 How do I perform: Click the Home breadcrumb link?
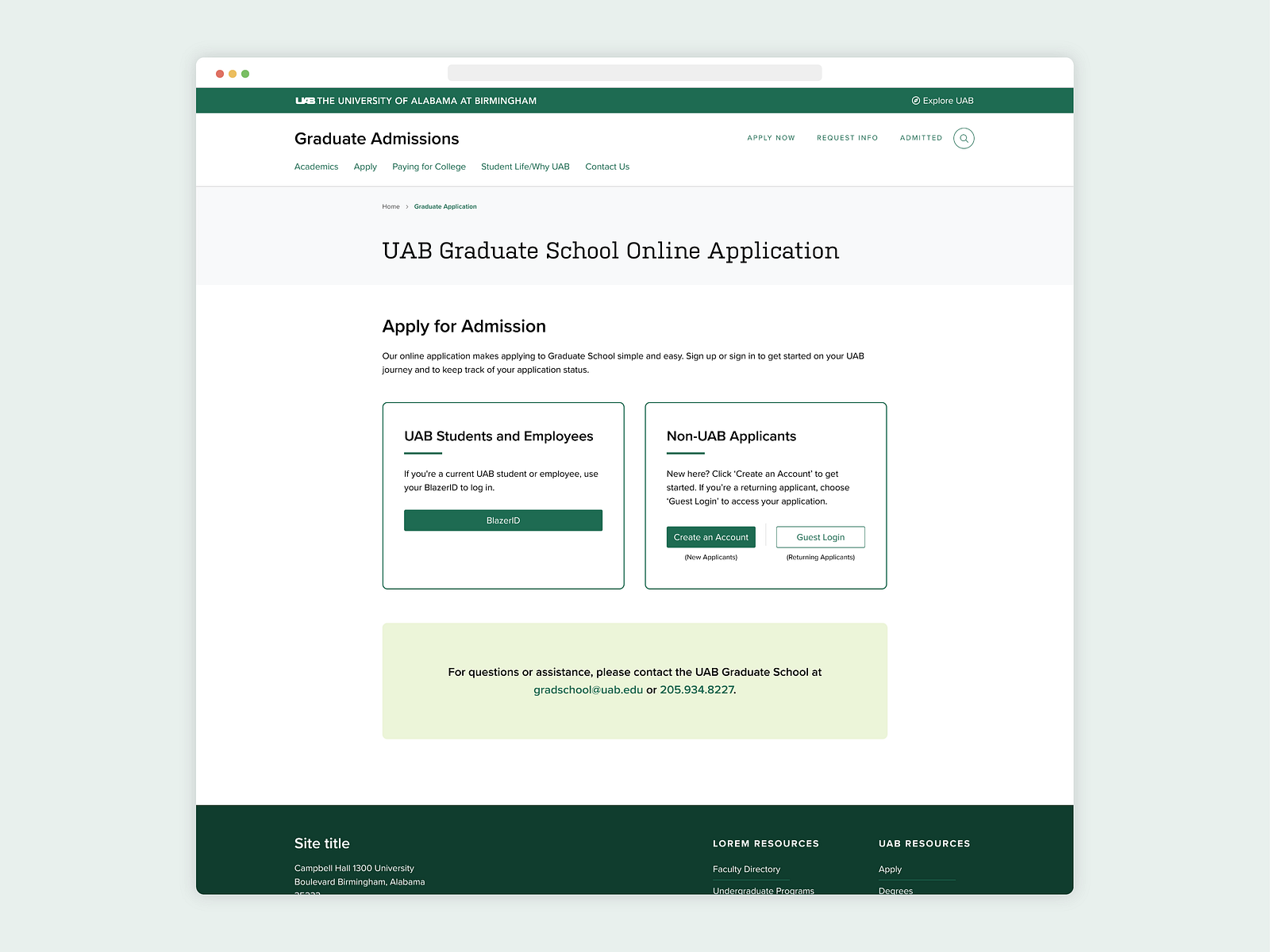point(391,206)
